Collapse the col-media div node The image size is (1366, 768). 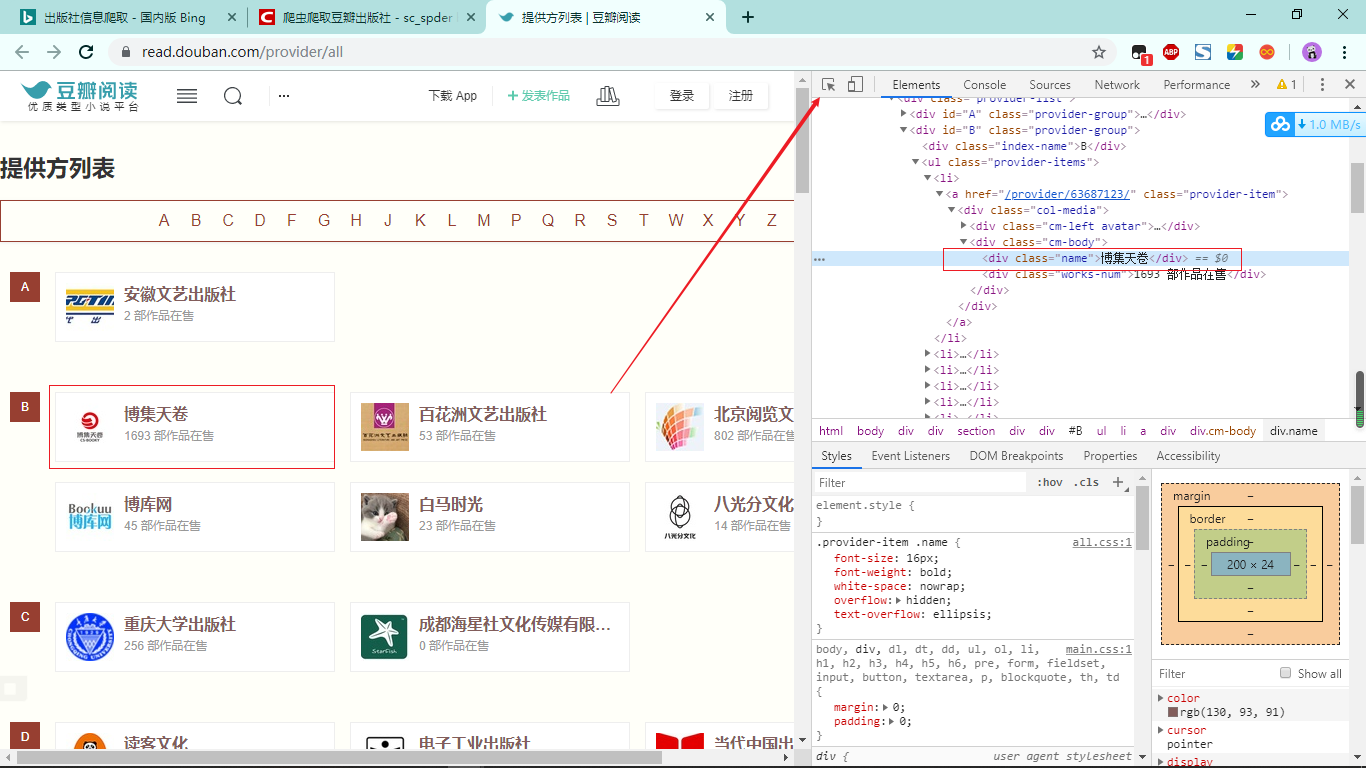[952, 210]
